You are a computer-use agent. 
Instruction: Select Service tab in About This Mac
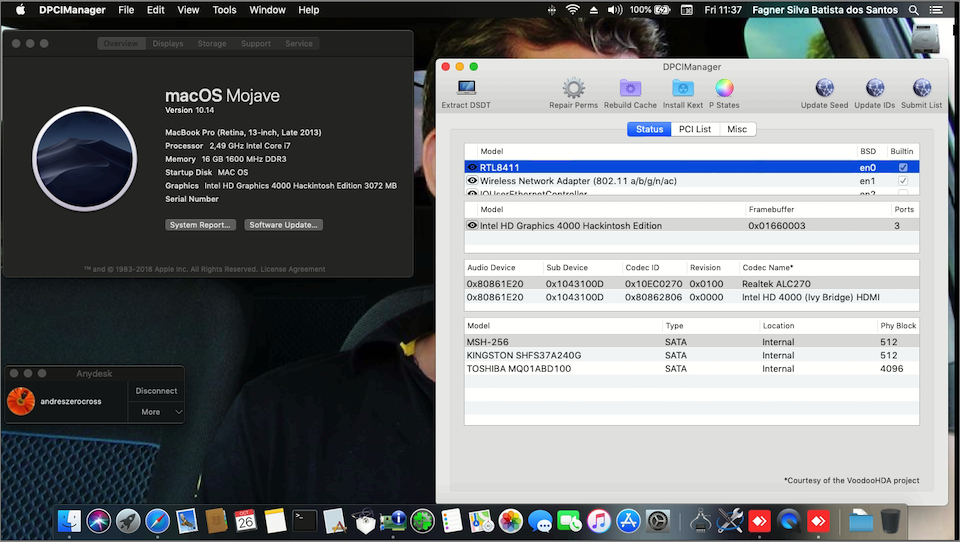coord(299,43)
